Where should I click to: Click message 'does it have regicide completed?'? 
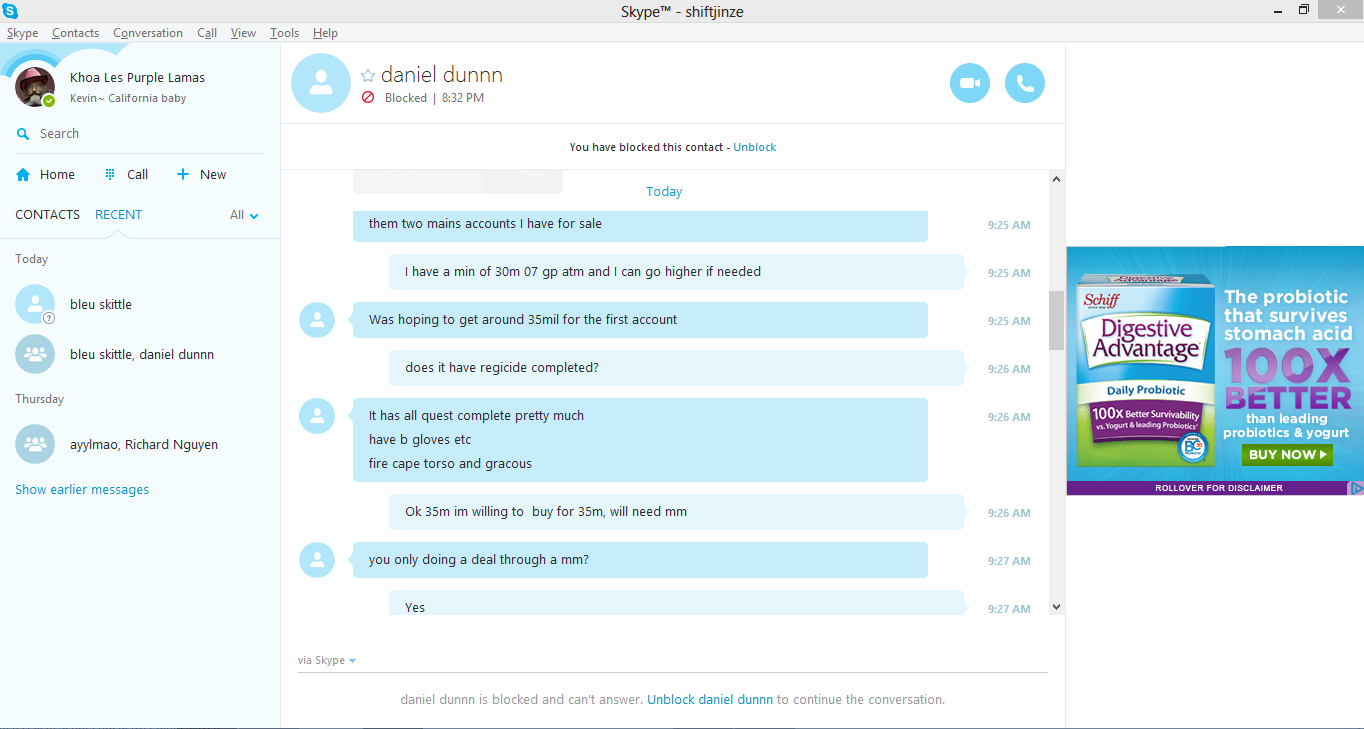[676, 368]
